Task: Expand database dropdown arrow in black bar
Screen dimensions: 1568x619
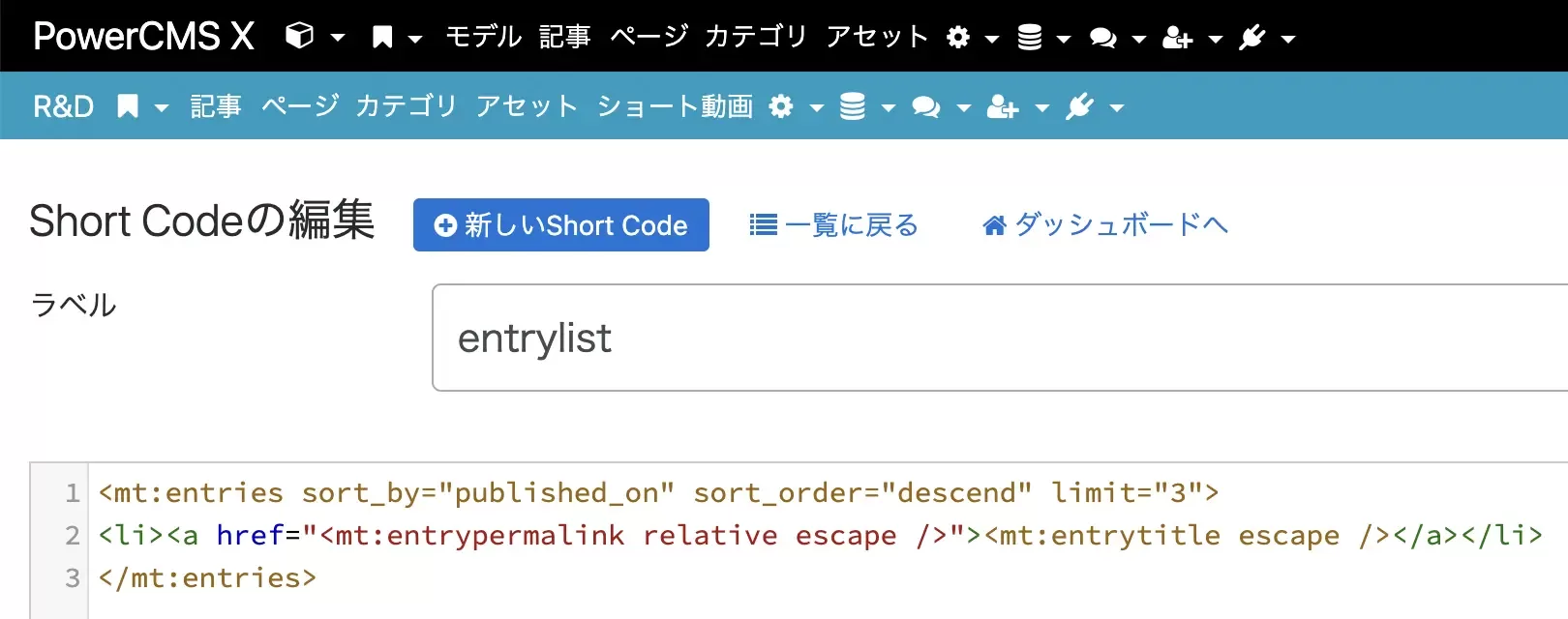Action: (x=1064, y=39)
